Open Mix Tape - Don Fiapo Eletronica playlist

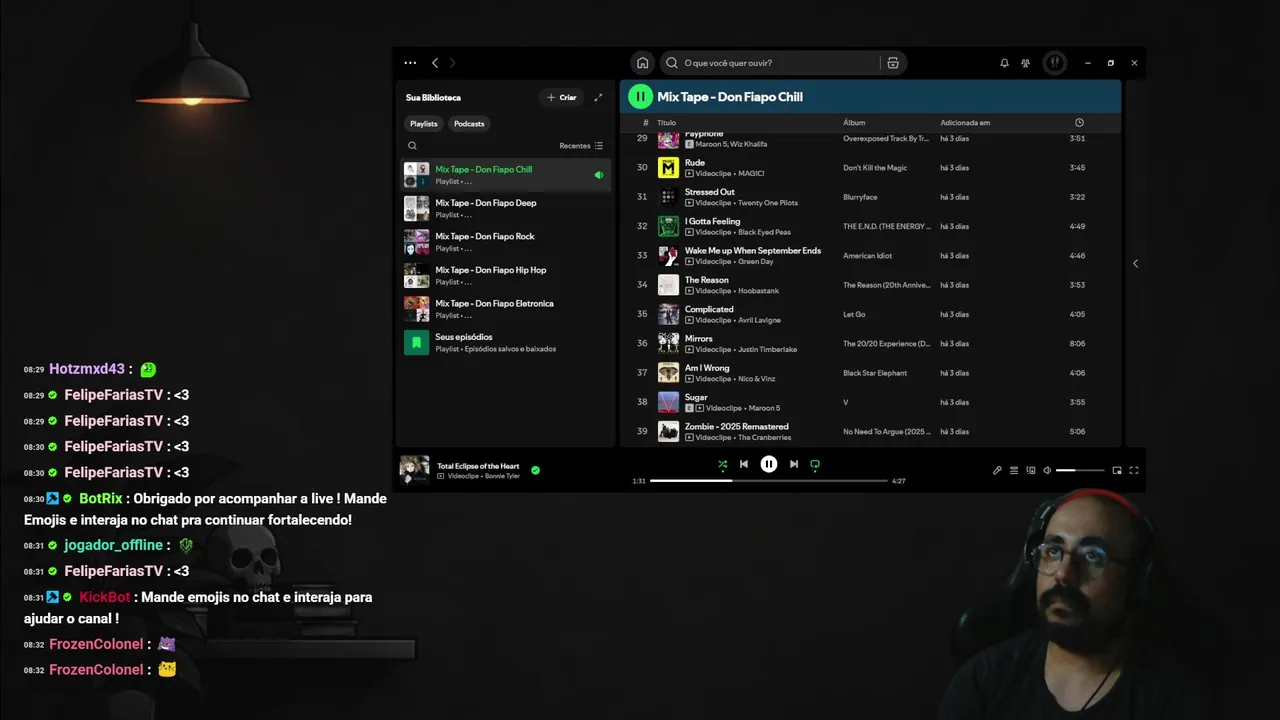tap(506, 309)
